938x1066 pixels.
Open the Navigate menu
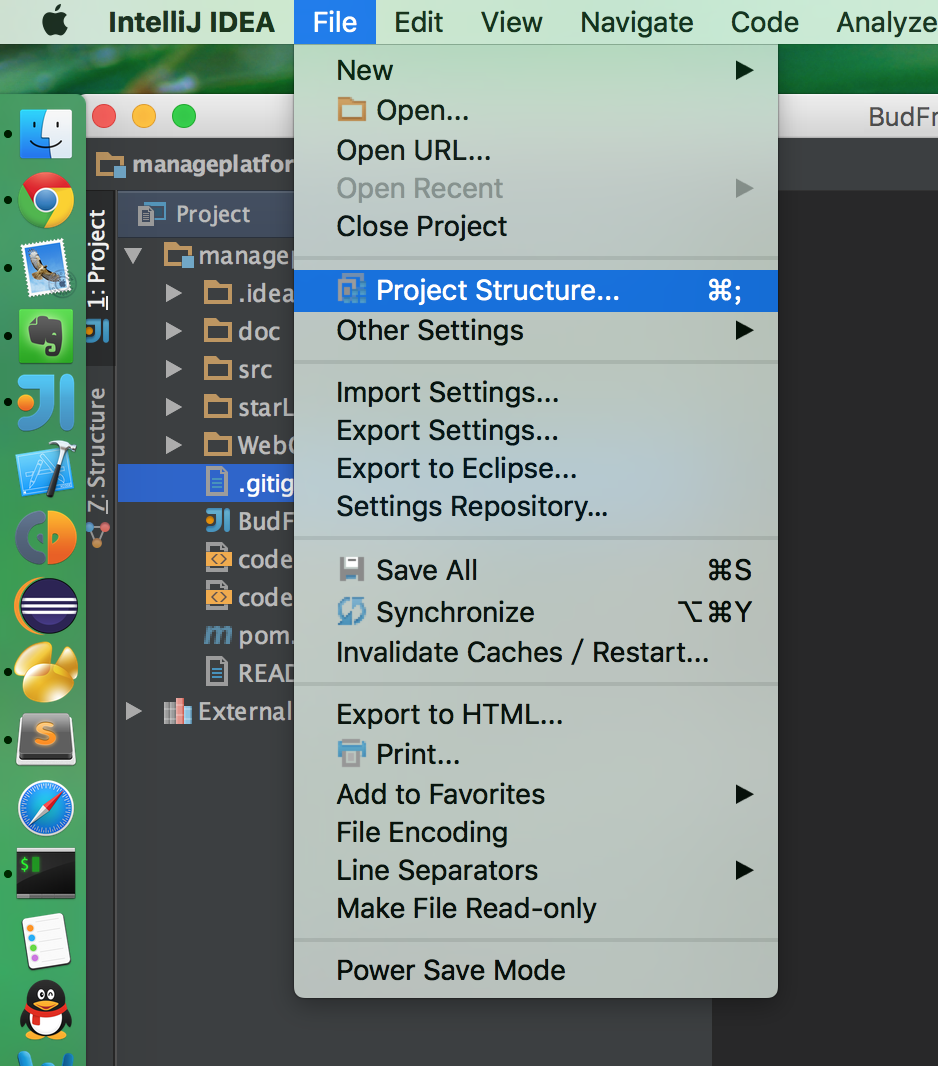636,22
